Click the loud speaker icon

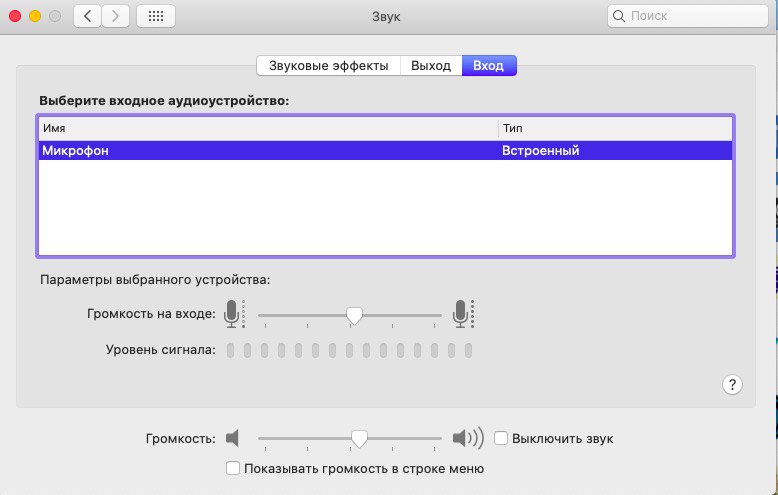point(467,438)
